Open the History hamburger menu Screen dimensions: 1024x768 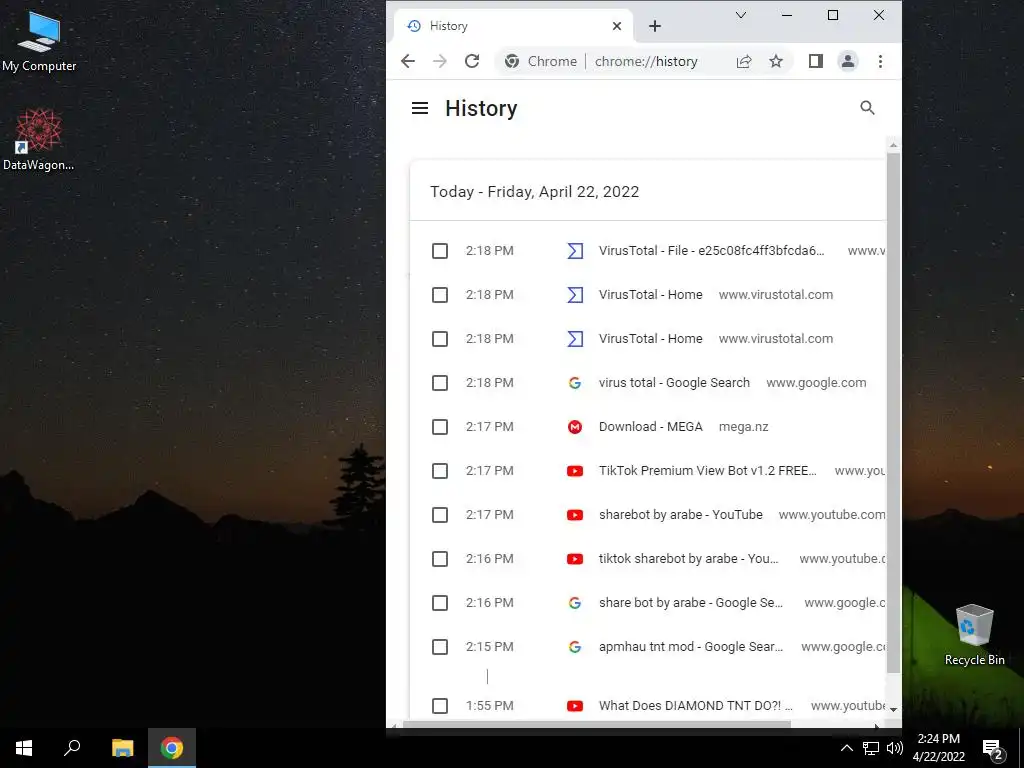pyautogui.click(x=420, y=108)
